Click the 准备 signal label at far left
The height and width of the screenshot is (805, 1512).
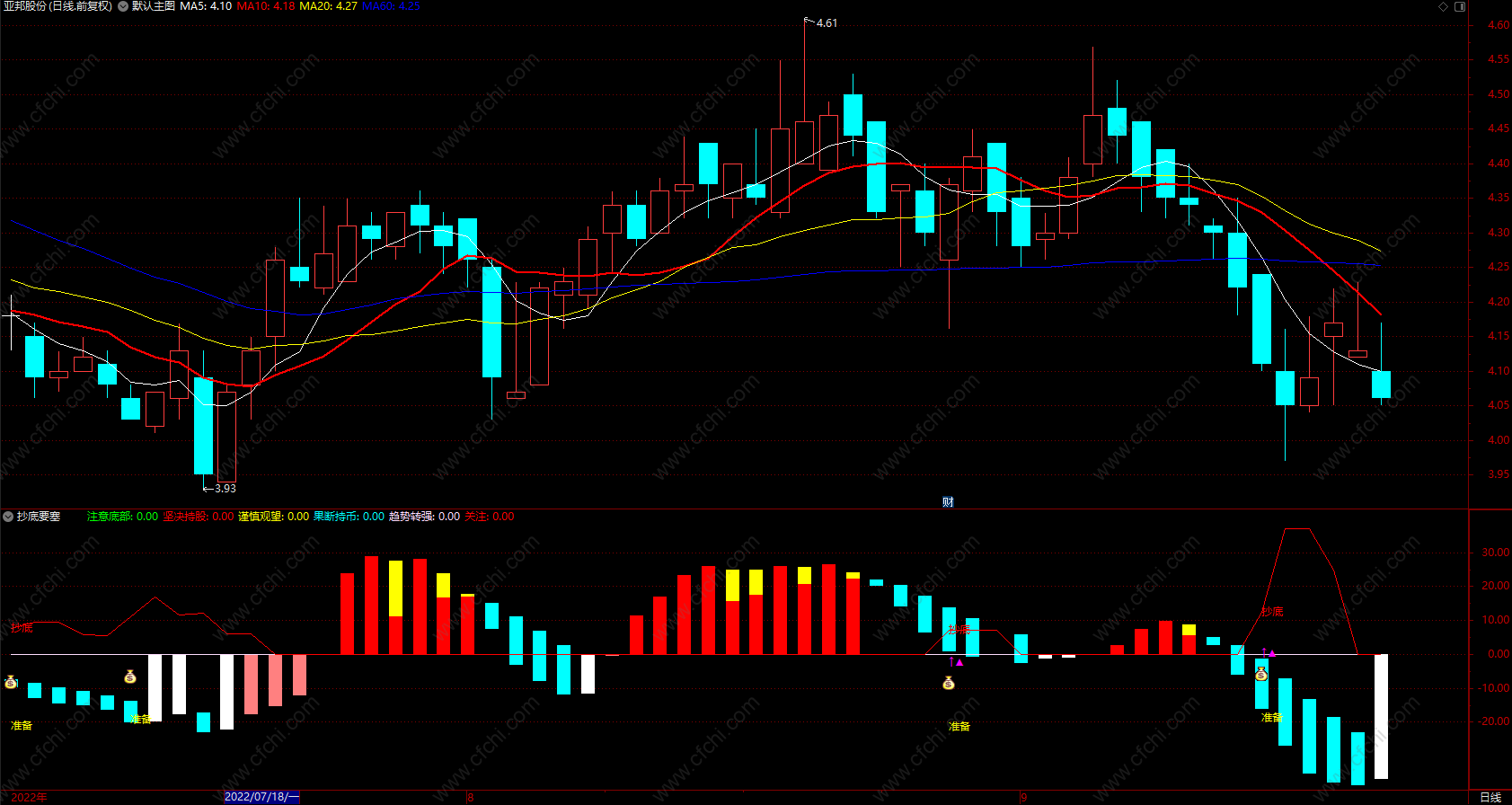click(22, 725)
